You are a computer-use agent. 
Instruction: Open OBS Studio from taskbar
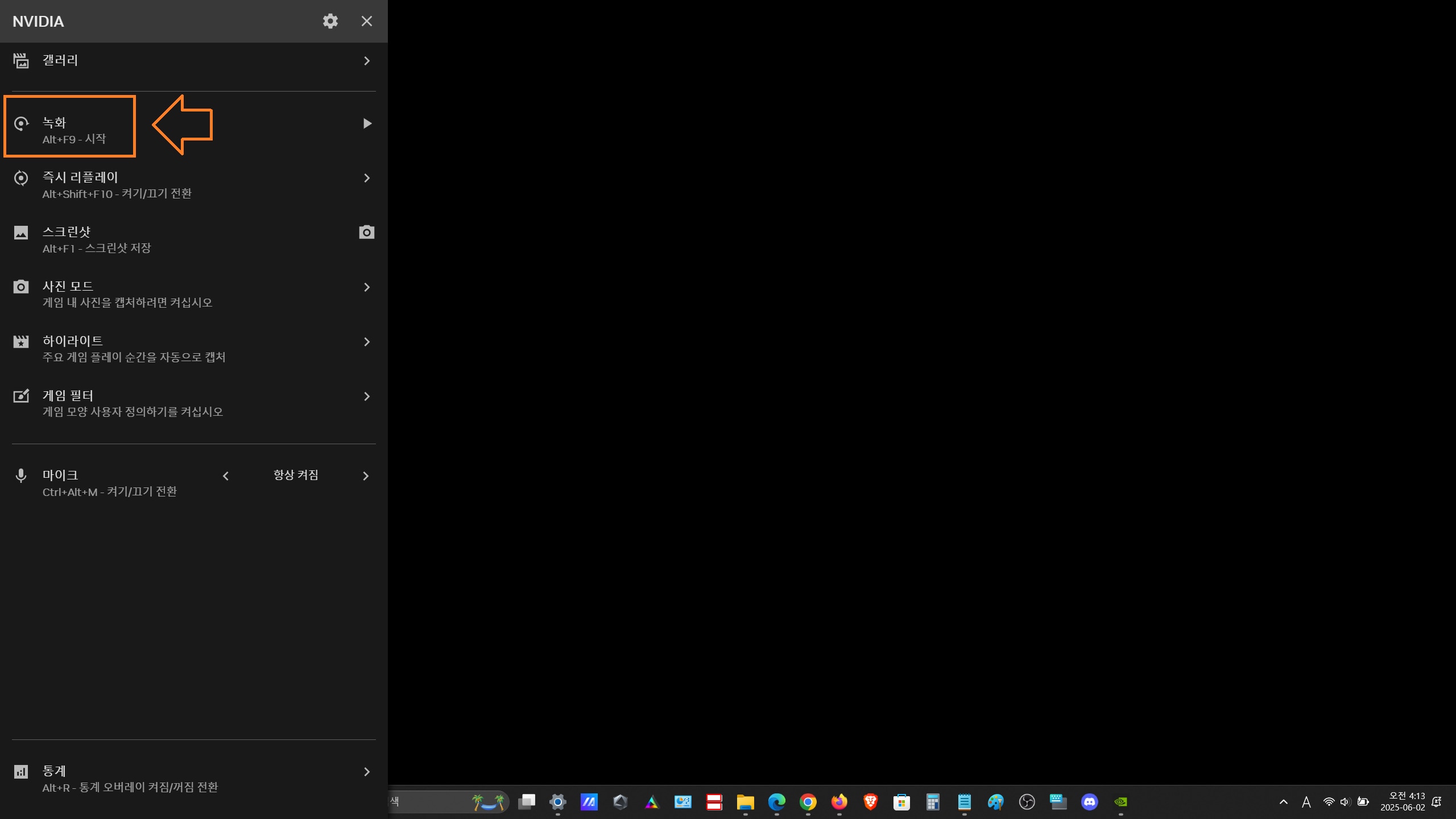1027,802
